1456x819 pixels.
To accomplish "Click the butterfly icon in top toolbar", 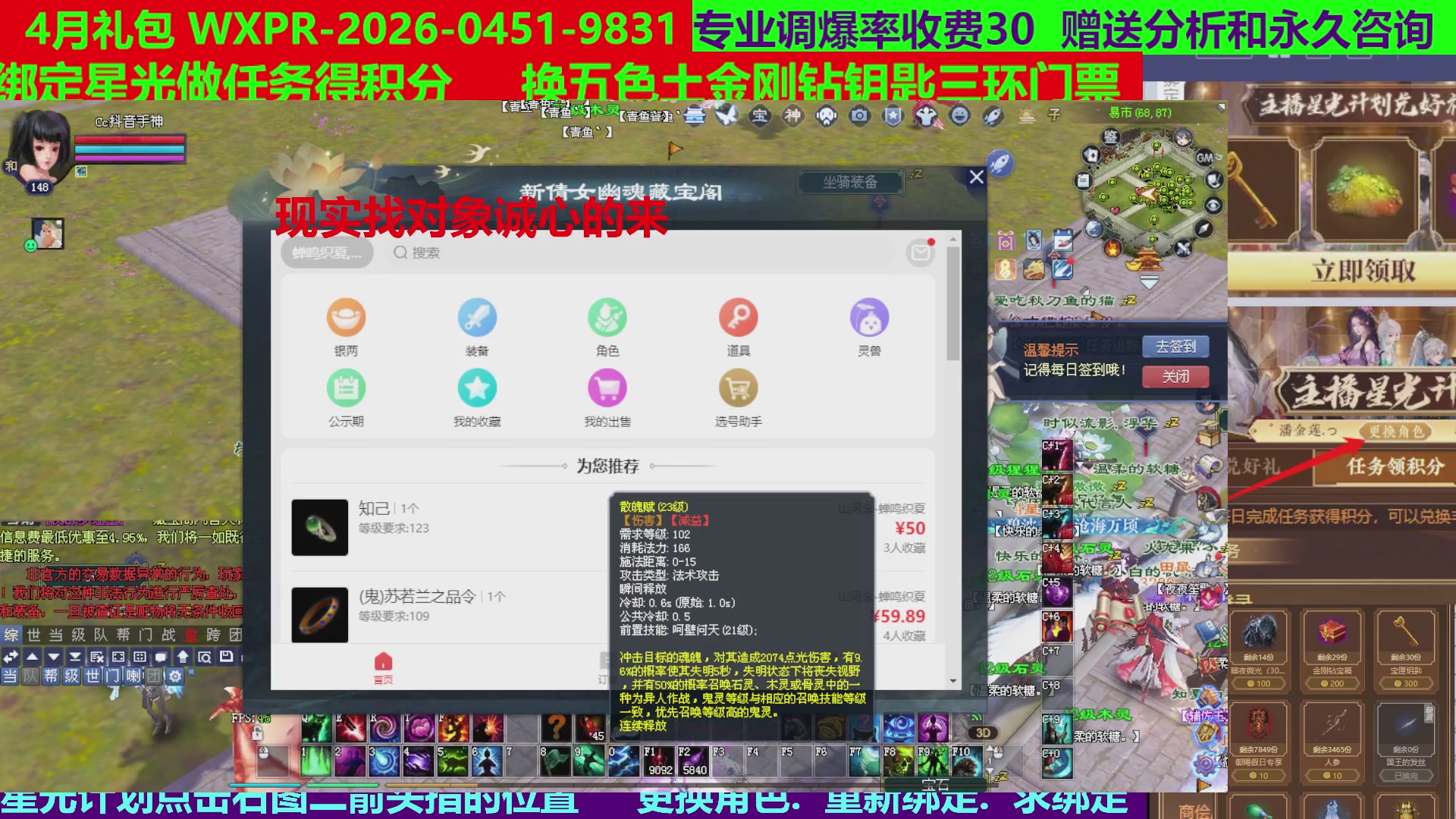I will click(726, 115).
